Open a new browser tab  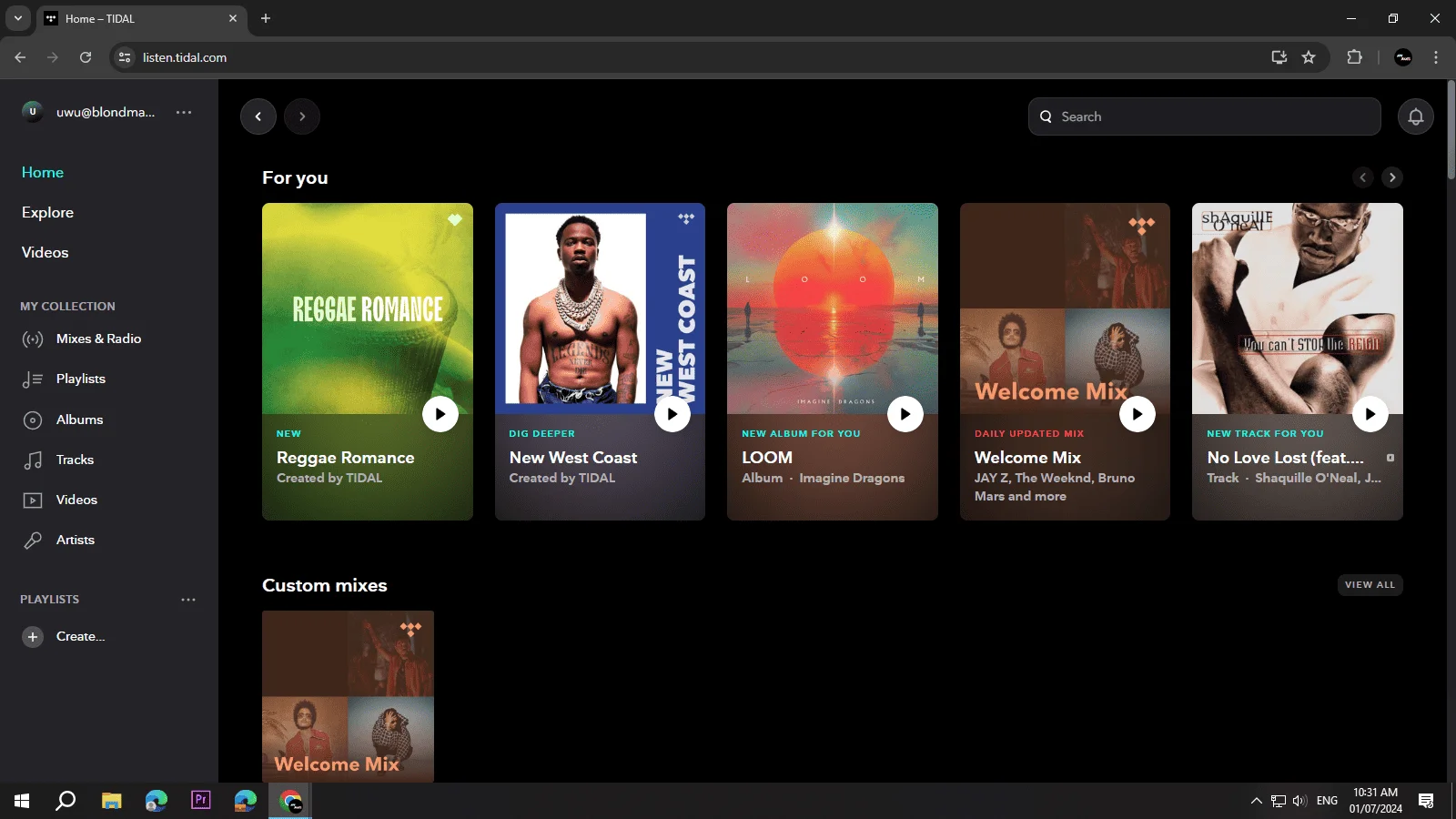[266, 18]
